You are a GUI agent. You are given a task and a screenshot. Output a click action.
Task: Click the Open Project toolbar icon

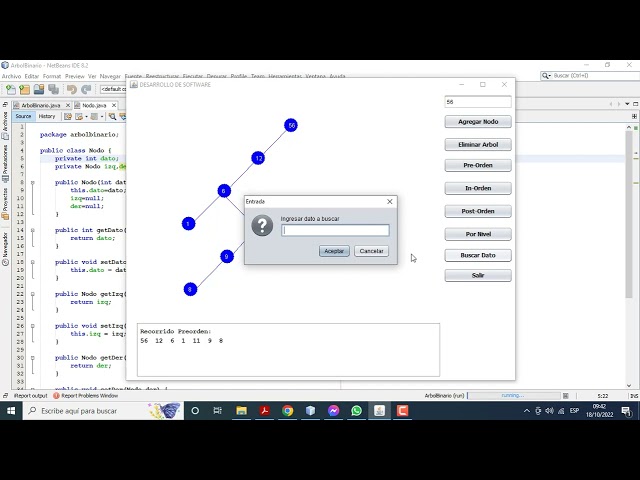click(39, 89)
